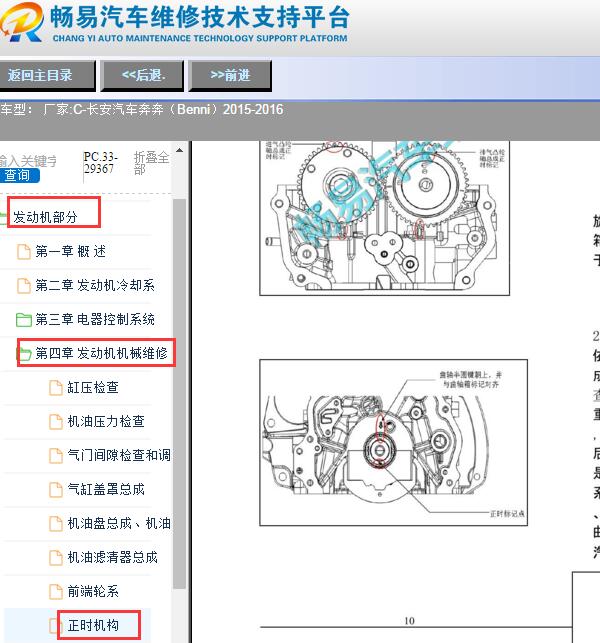Open 第二章 发动机冷却系 chapter

[x=95, y=285]
